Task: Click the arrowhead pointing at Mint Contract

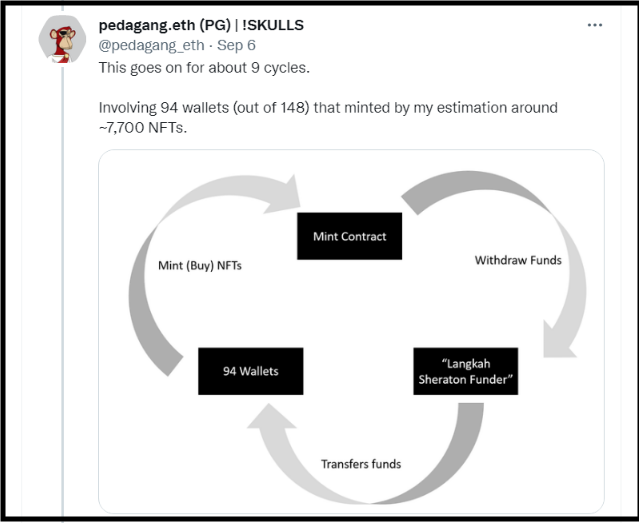Action: [283, 194]
